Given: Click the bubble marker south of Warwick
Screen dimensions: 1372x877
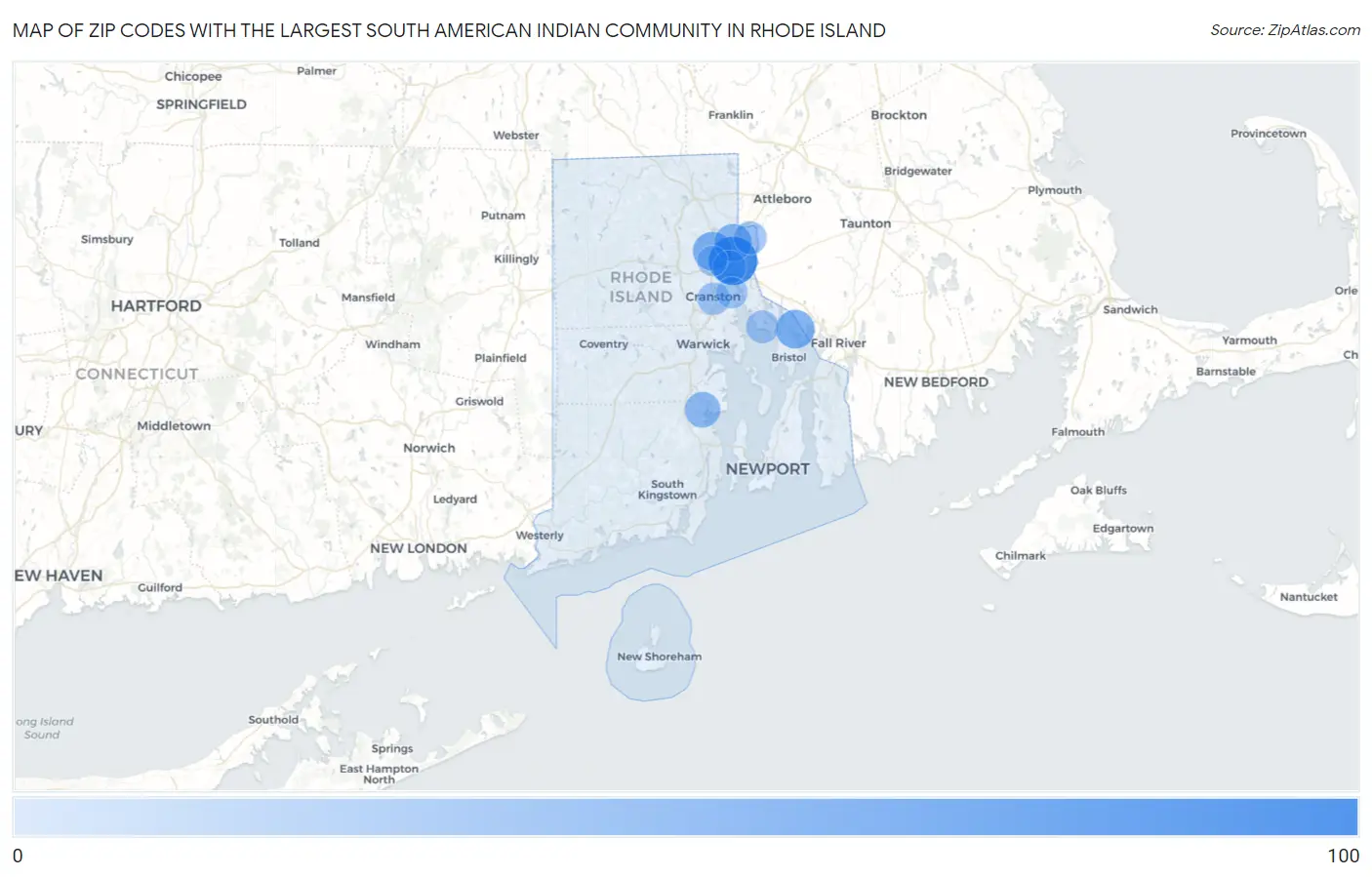Looking at the screenshot, I should (702, 410).
